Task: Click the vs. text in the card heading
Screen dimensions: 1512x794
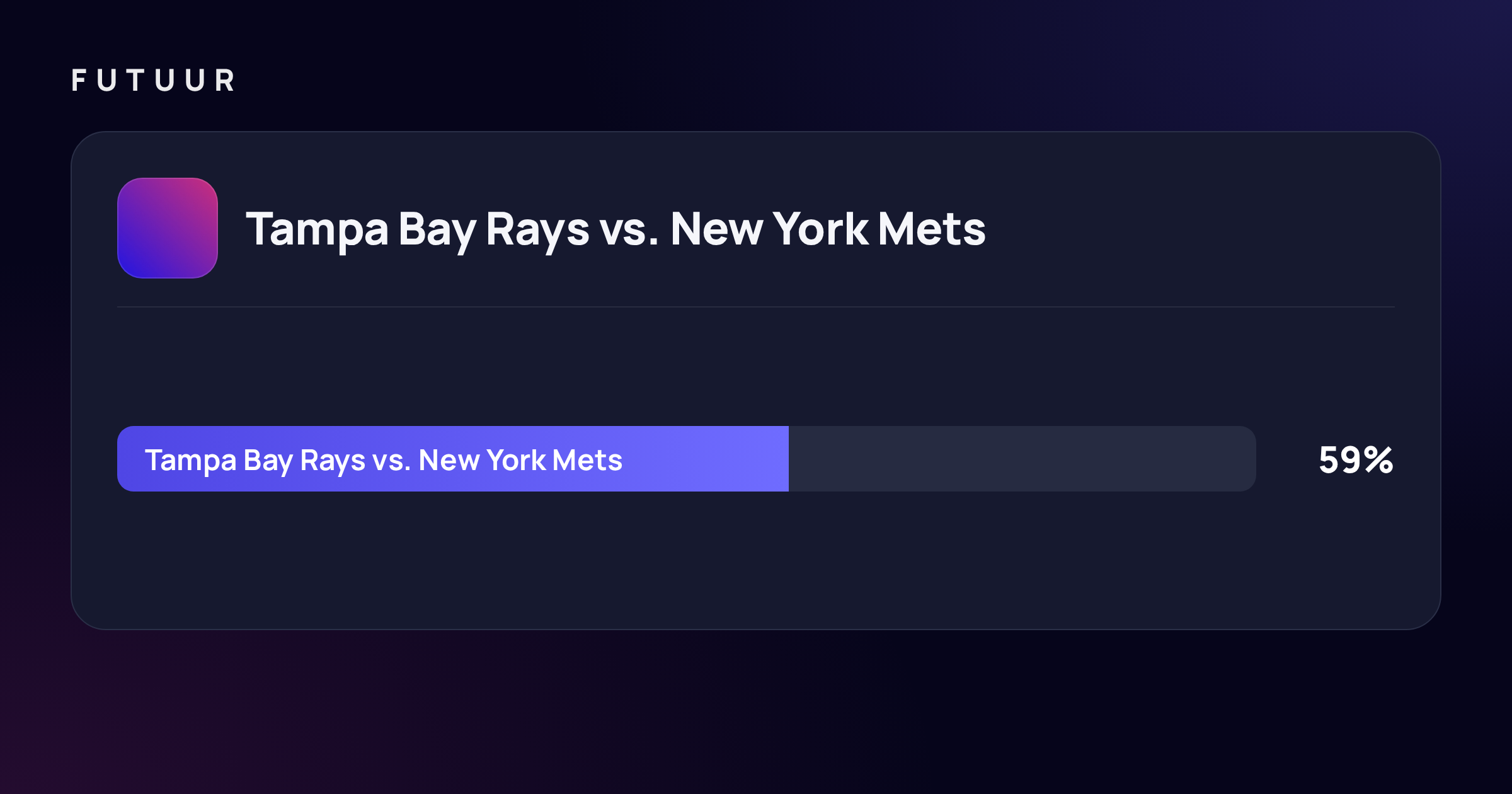Action: [629, 229]
